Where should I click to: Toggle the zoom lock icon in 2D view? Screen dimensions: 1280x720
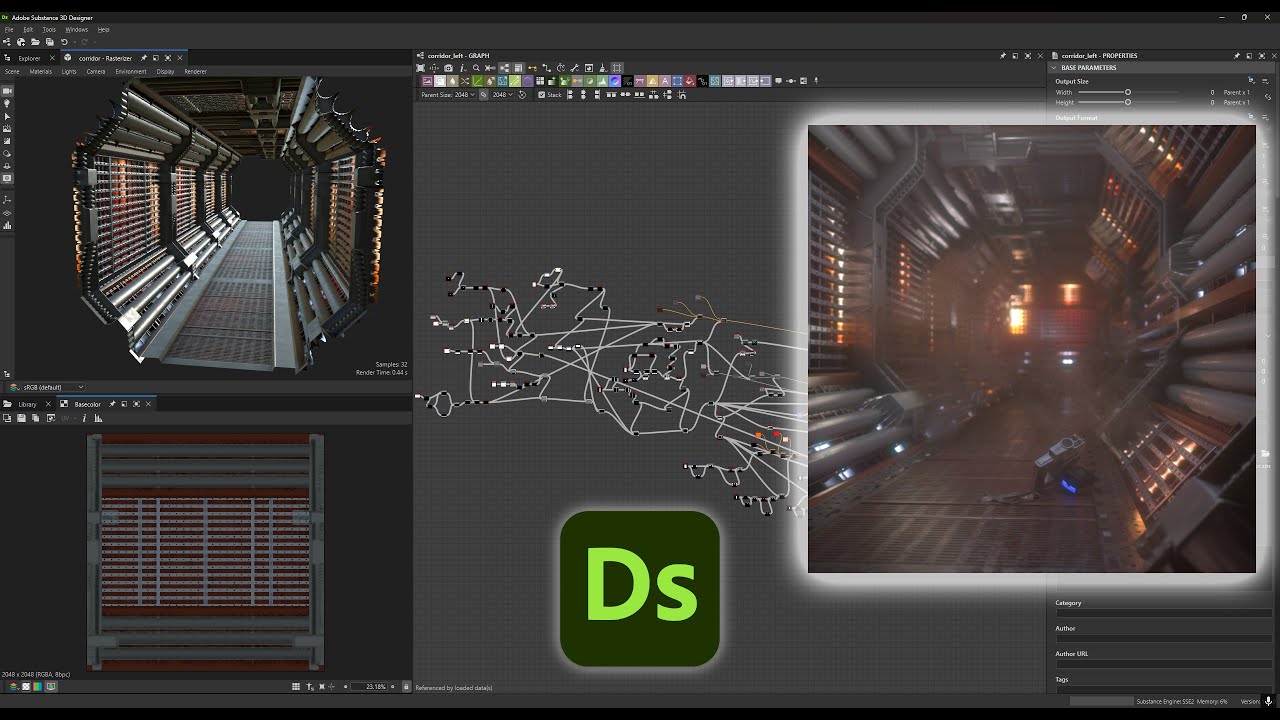point(405,687)
